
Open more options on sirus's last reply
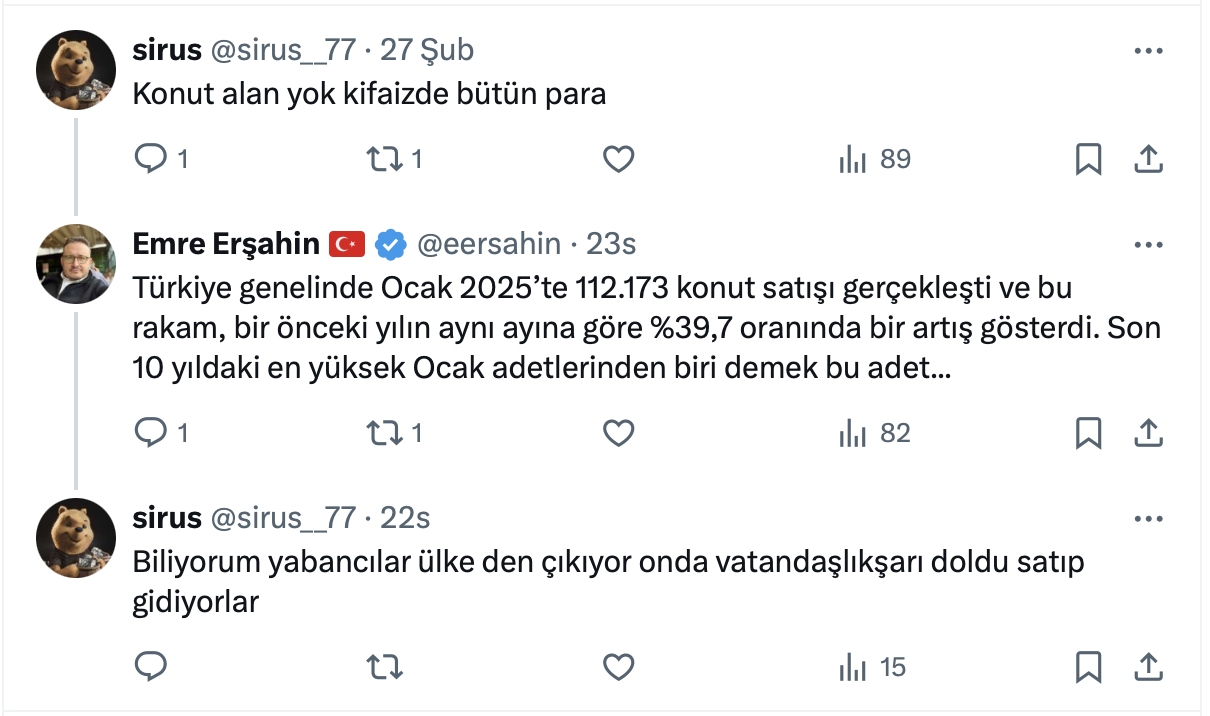click(x=1147, y=518)
